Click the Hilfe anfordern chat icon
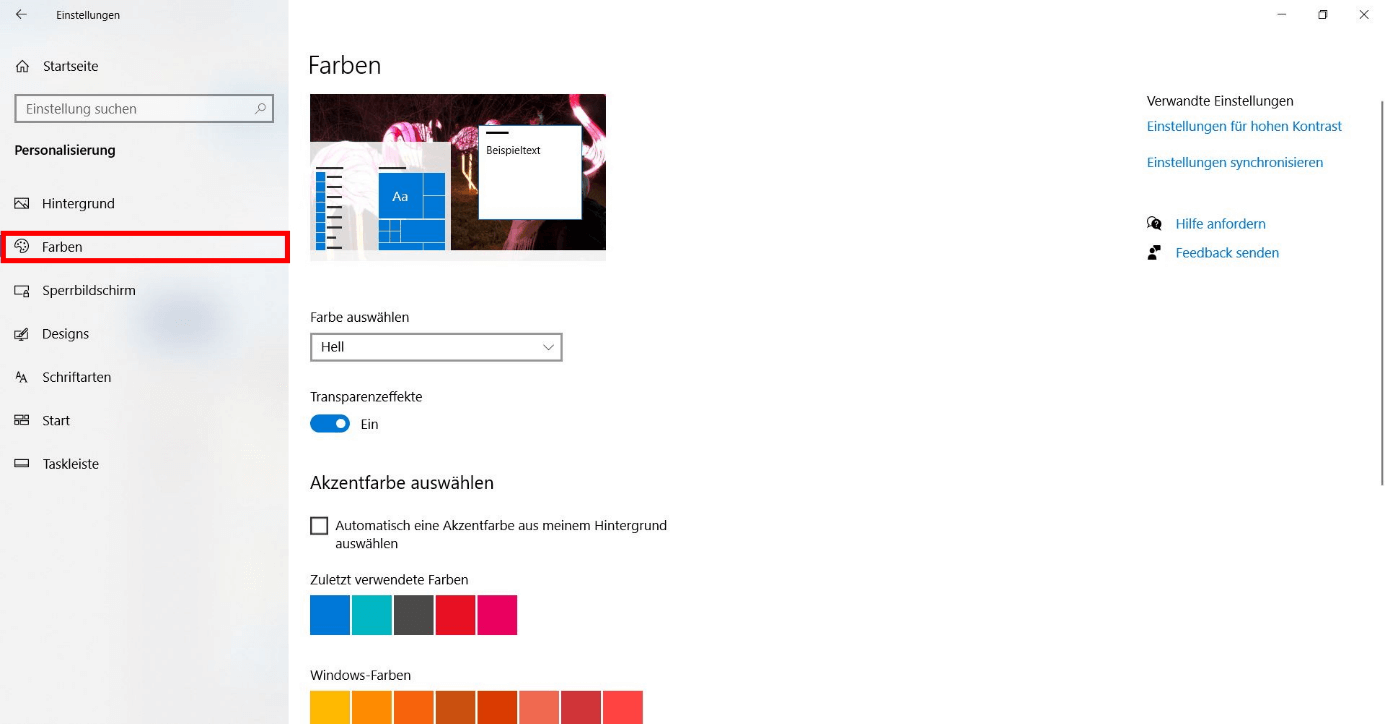 [1154, 224]
